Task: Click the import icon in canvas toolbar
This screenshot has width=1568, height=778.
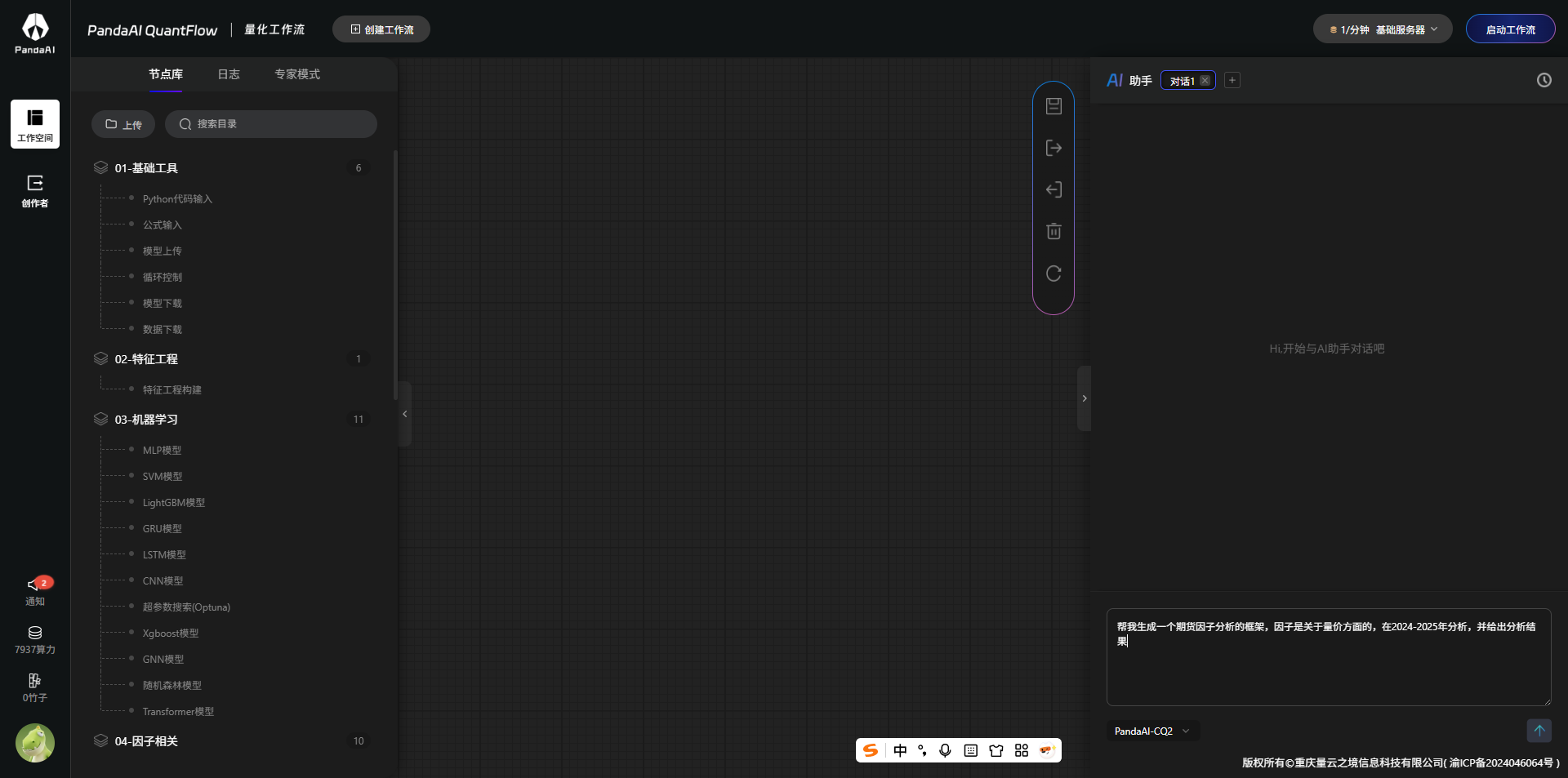Action: 1053,189
